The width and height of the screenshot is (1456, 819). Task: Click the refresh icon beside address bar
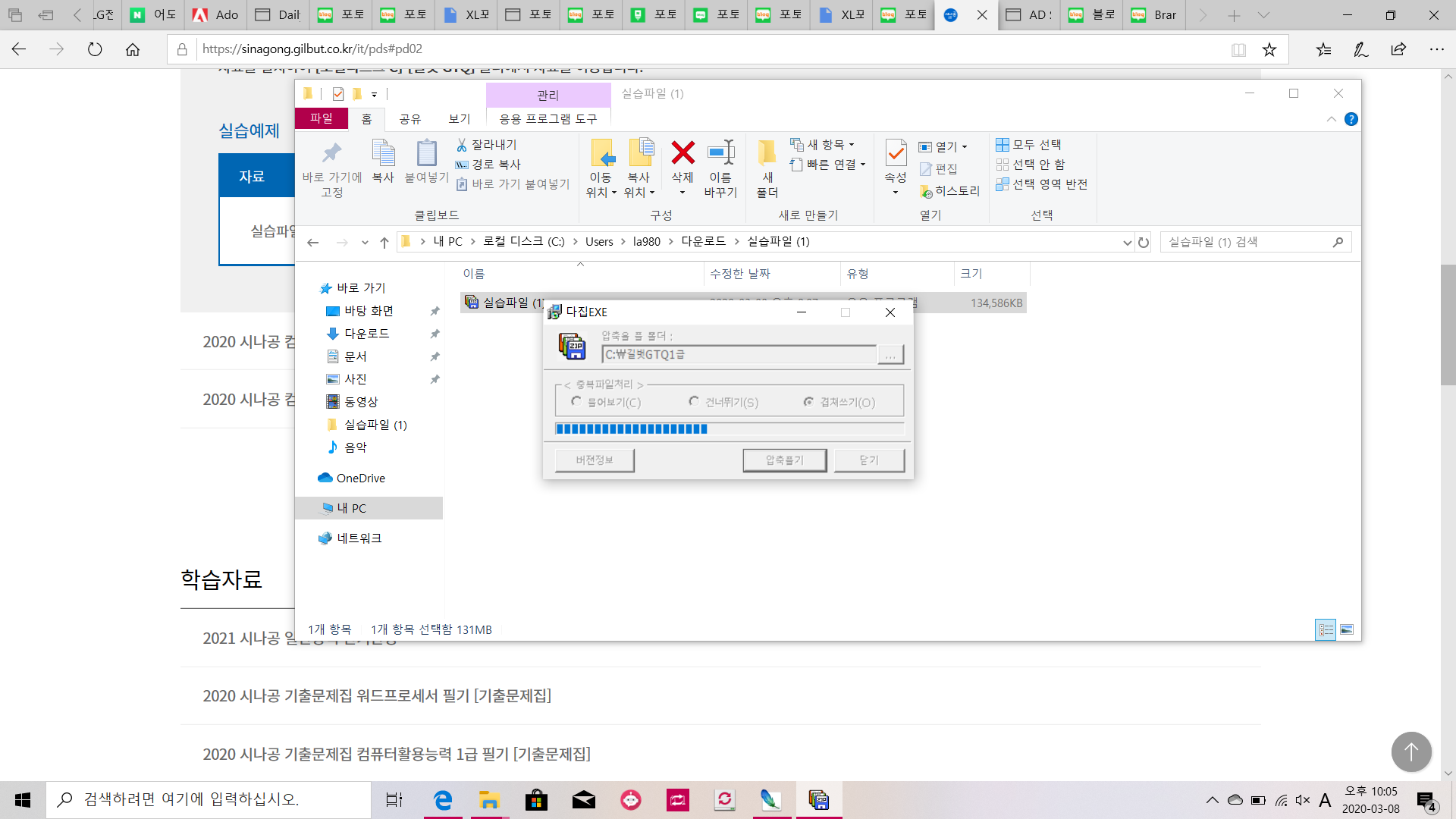click(1144, 243)
